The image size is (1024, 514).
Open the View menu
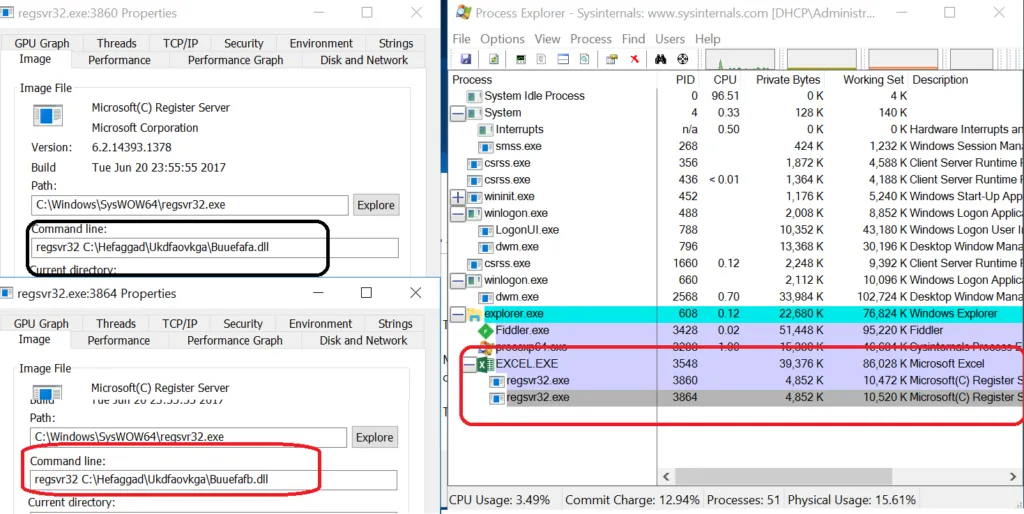click(547, 39)
